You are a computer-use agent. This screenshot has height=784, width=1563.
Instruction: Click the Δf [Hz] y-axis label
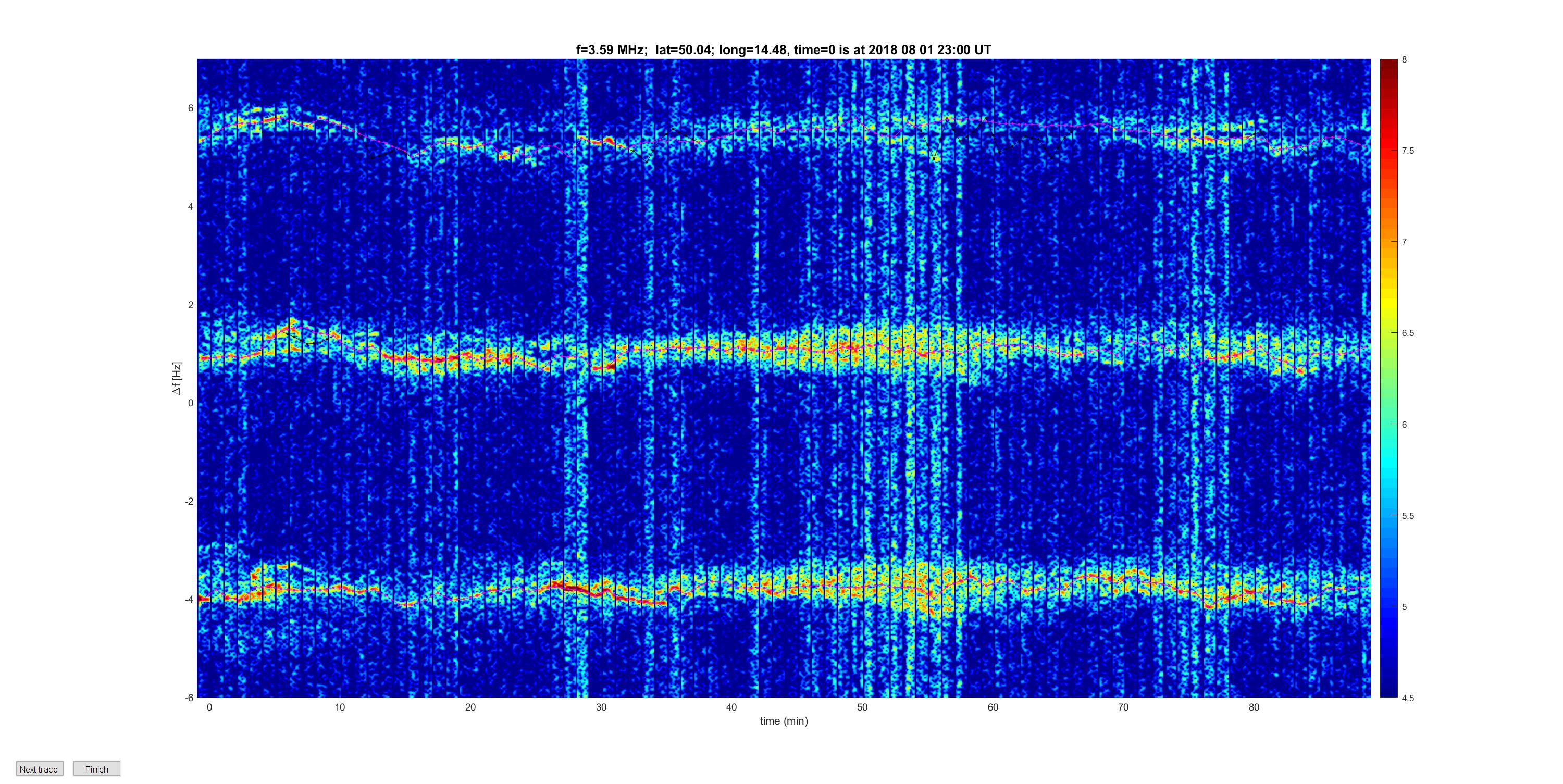177,378
